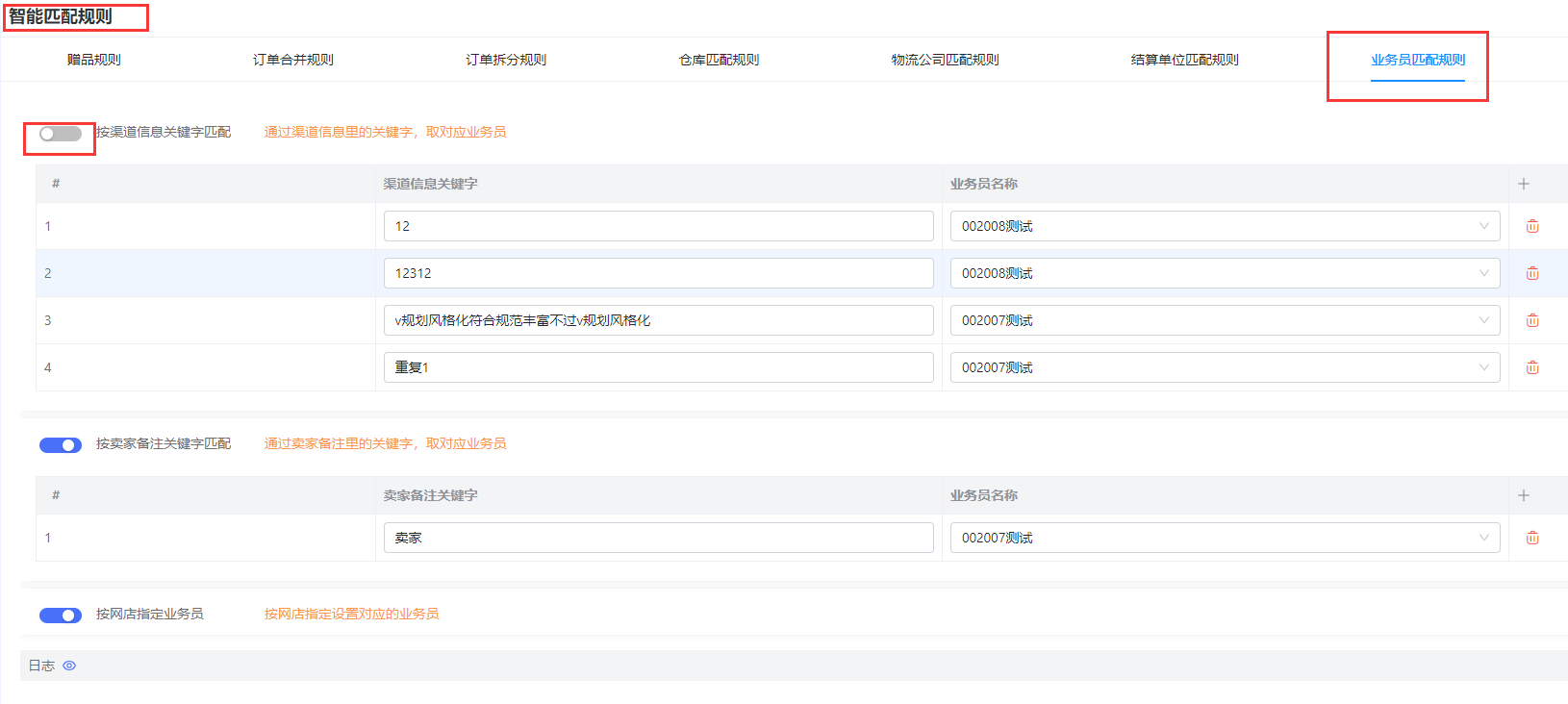This screenshot has height=704, width=1568.
Task: Click the channel keyword field containing '12312'
Action: [x=658, y=273]
